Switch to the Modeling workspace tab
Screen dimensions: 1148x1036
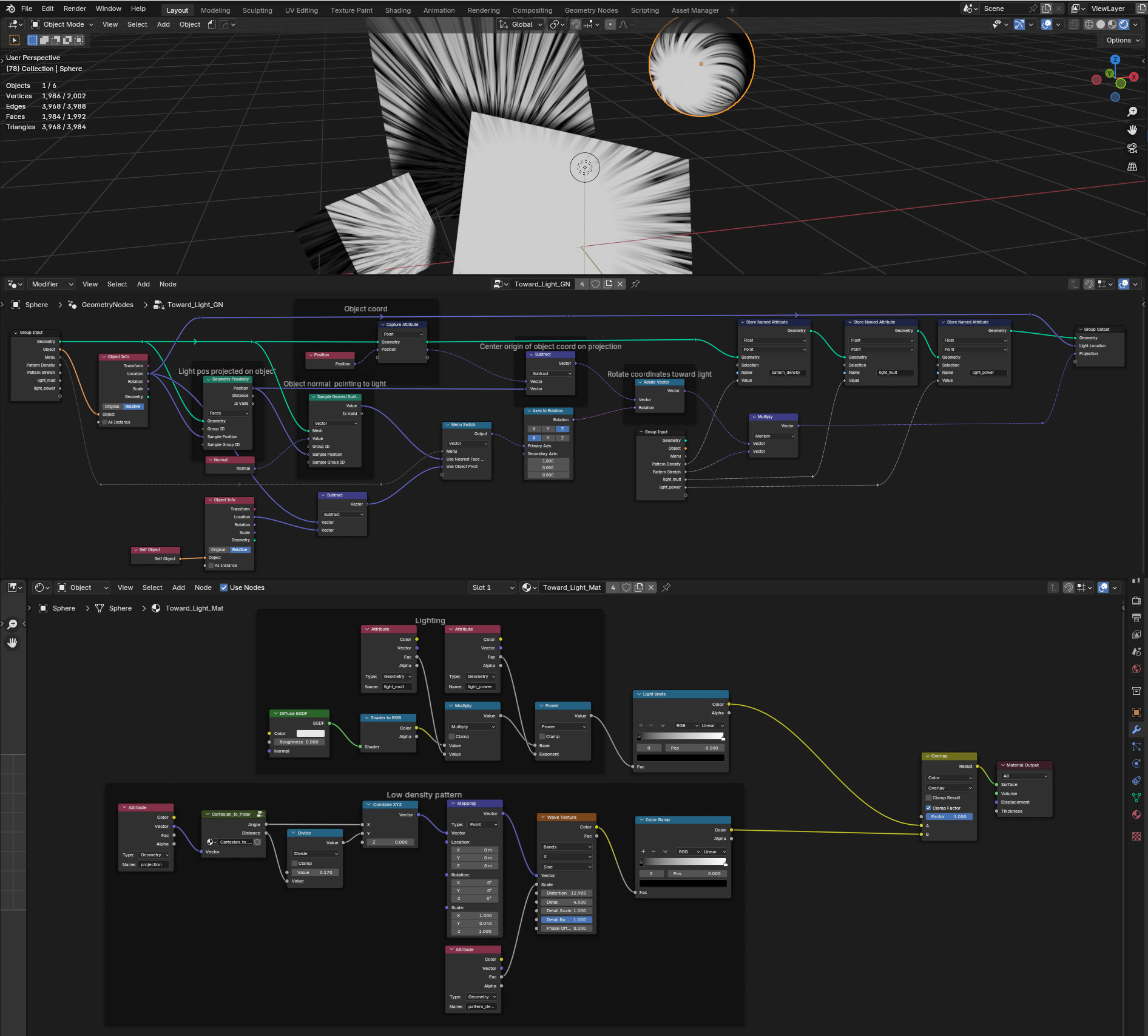pos(215,10)
